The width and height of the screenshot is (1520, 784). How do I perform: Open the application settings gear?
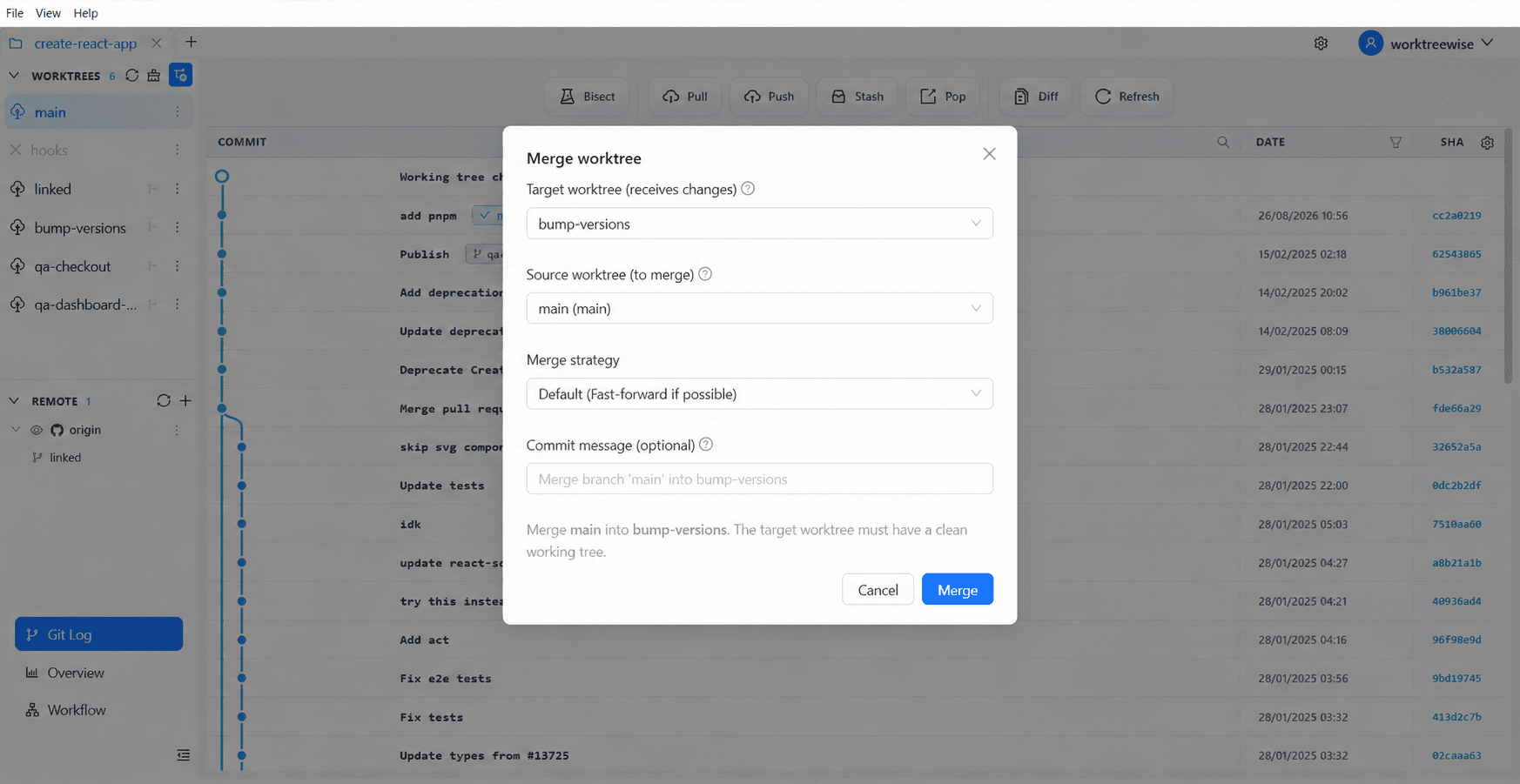coord(1321,44)
